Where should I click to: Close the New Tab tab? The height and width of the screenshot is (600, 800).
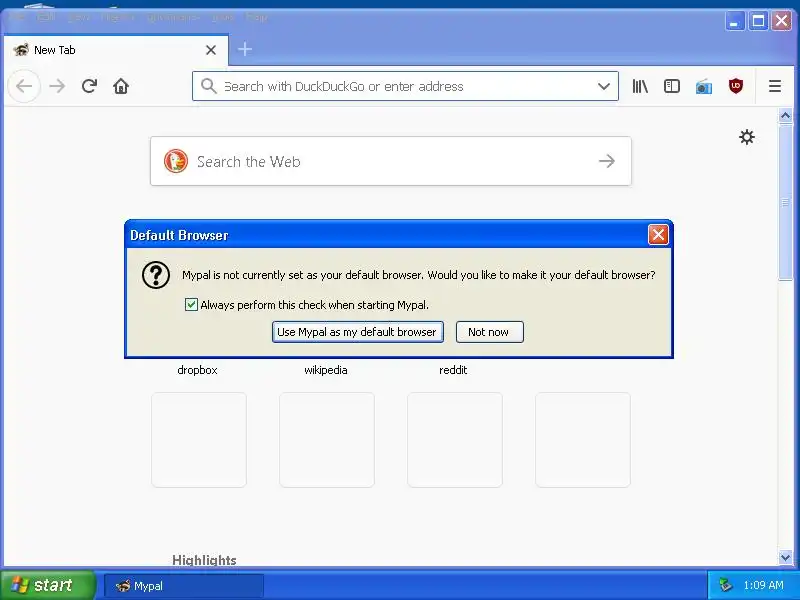click(211, 50)
